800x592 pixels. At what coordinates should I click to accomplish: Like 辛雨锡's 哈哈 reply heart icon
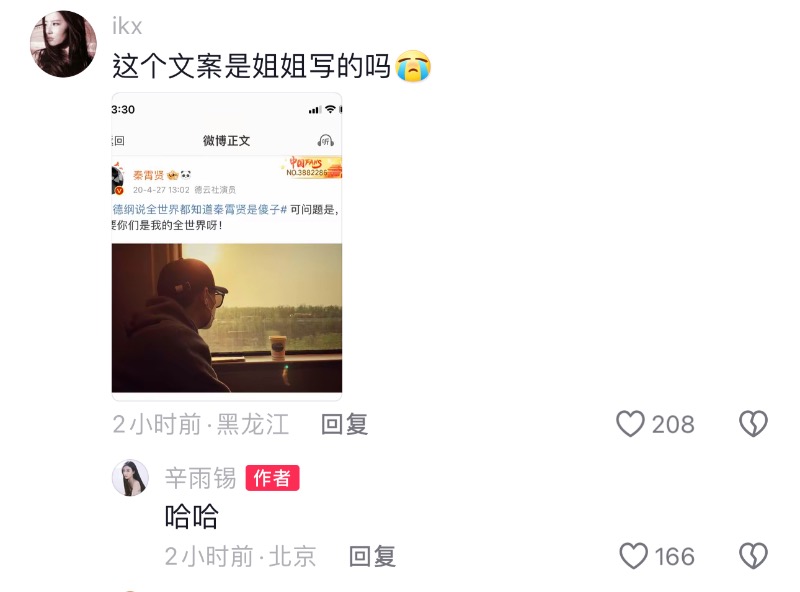click(633, 556)
